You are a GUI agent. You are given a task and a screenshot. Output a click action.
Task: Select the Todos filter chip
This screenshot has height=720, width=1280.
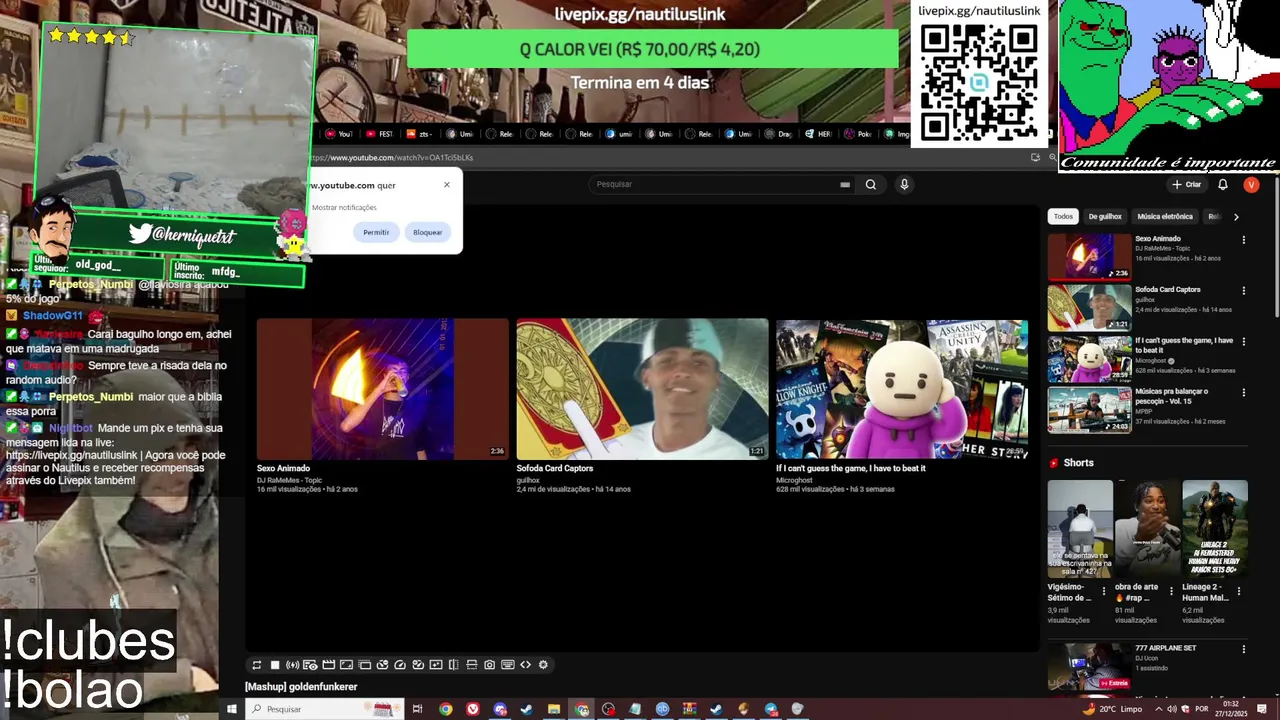click(1063, 216)
